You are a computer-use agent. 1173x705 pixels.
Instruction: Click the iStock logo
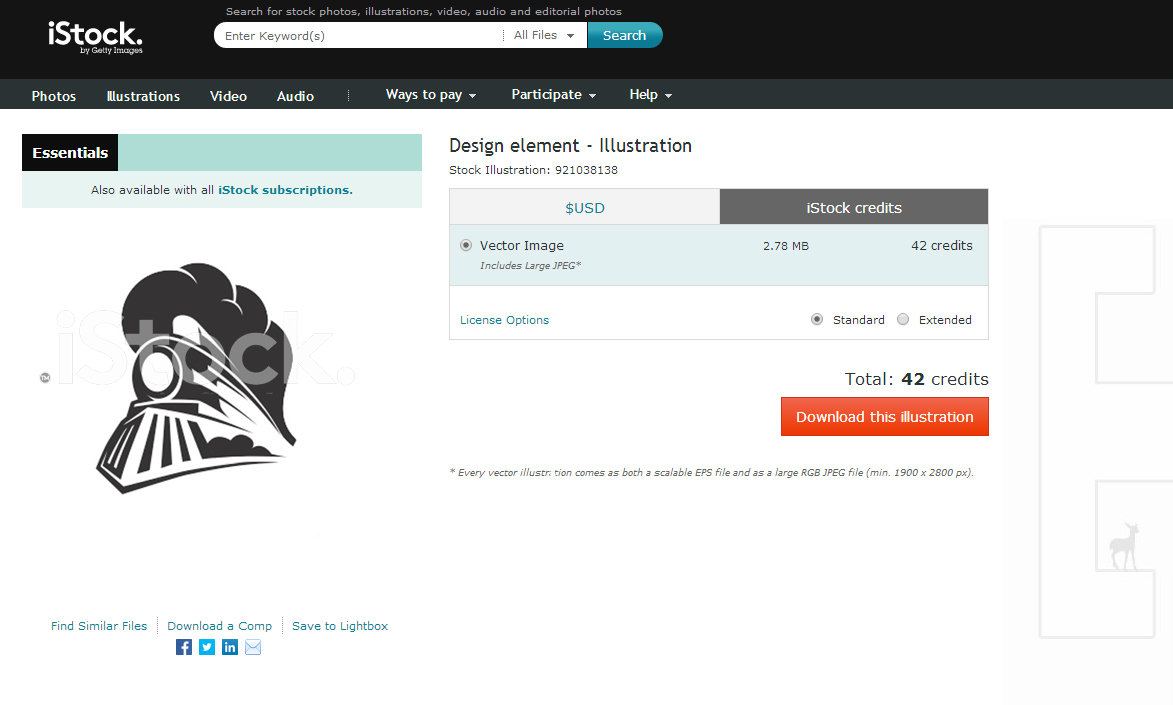click(95, 37)
